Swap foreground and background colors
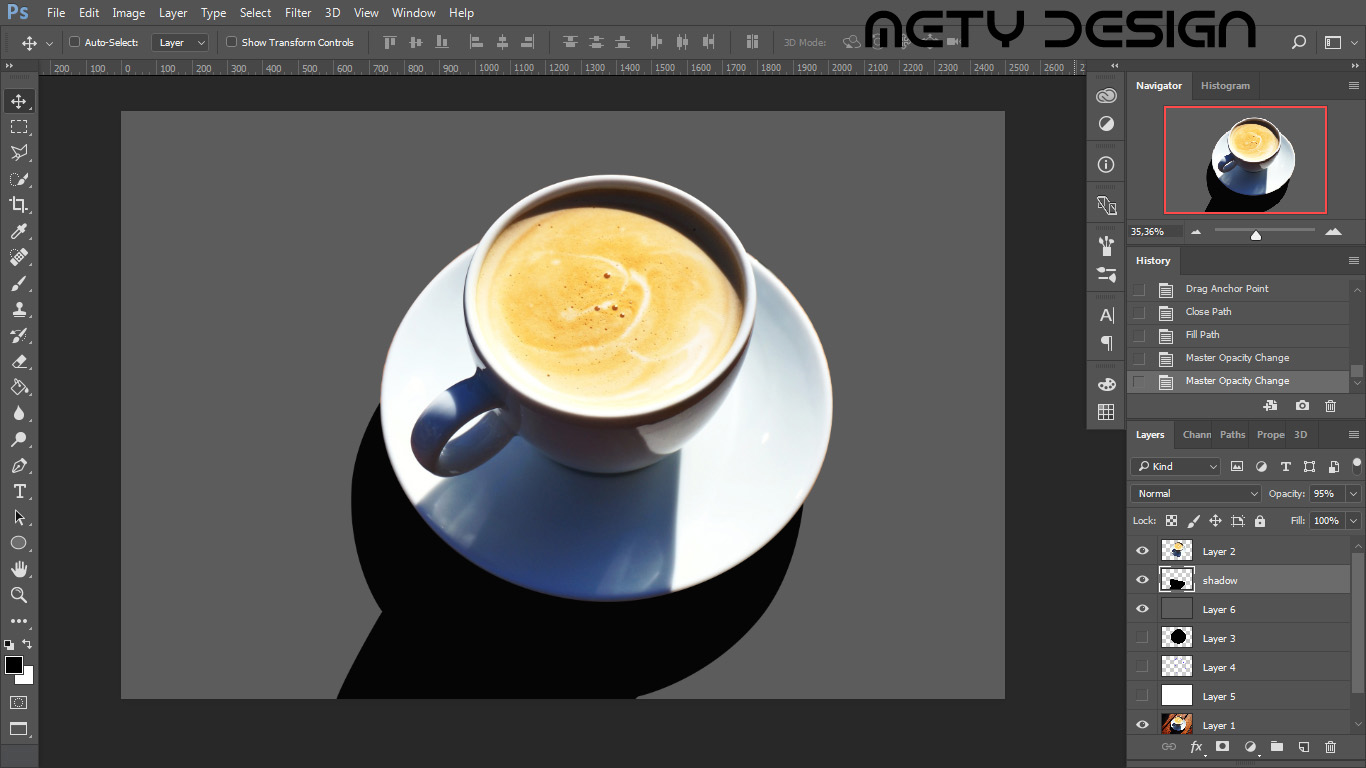This screenshot has width=1366, height=768. click(27, 645)
